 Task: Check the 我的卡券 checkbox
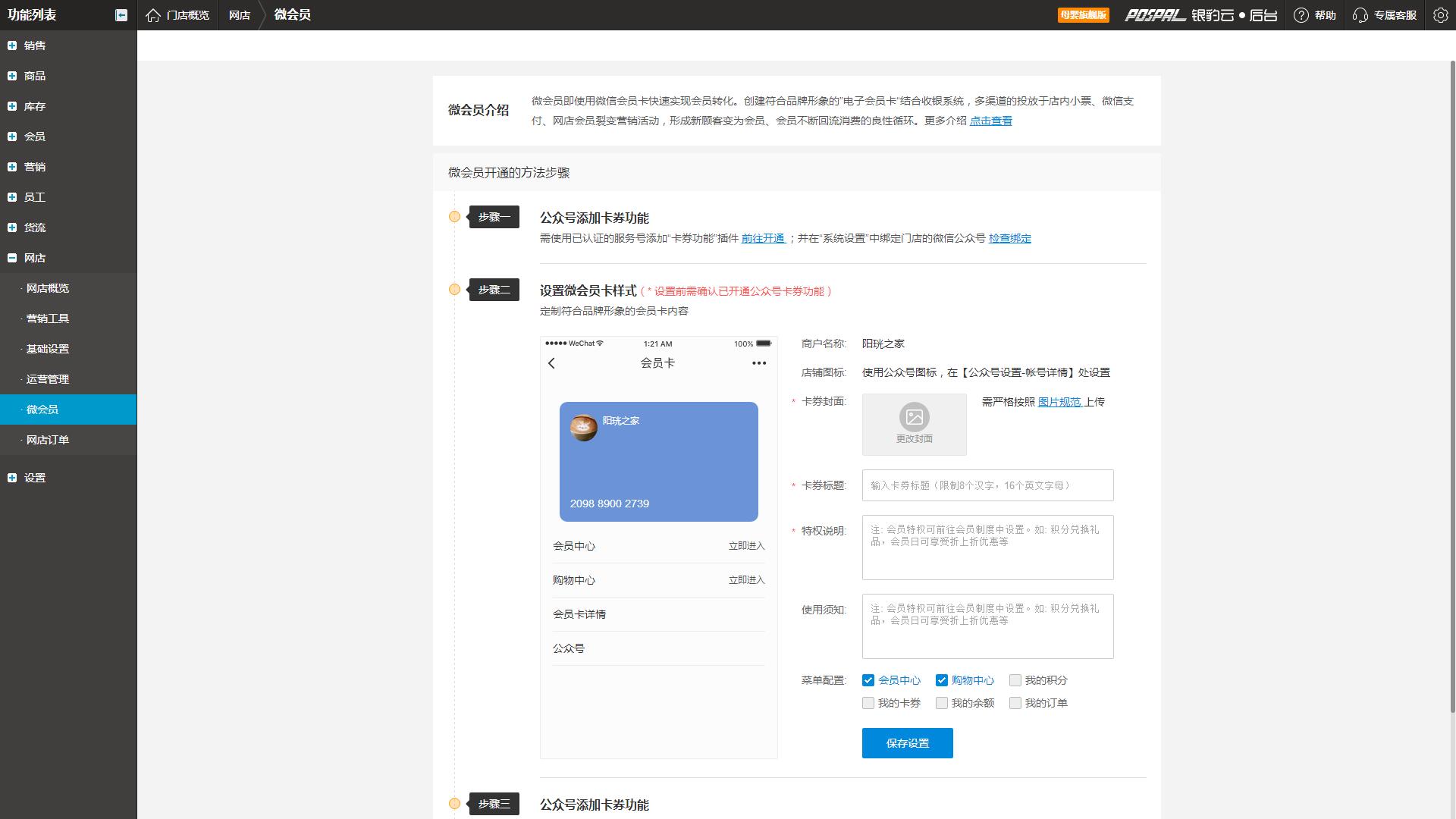point(868,703)
